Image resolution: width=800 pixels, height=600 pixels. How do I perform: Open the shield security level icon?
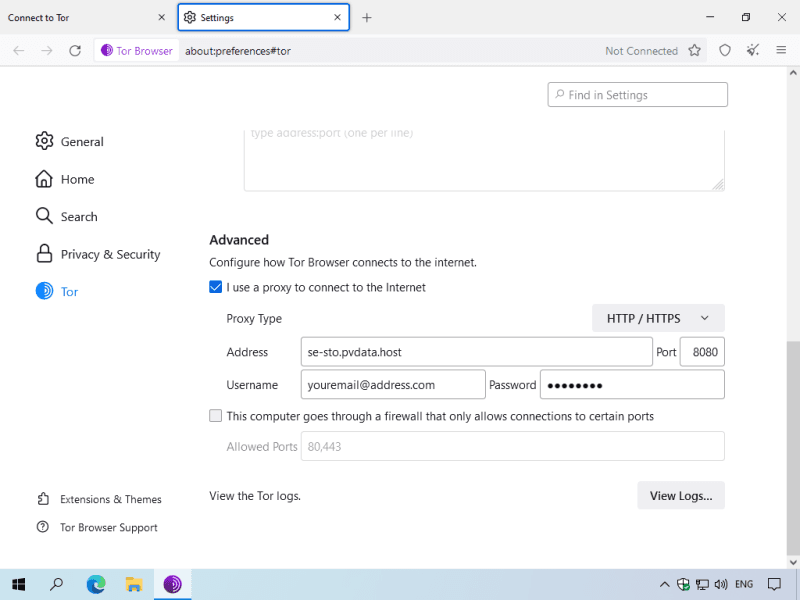[x=725, y=51]
